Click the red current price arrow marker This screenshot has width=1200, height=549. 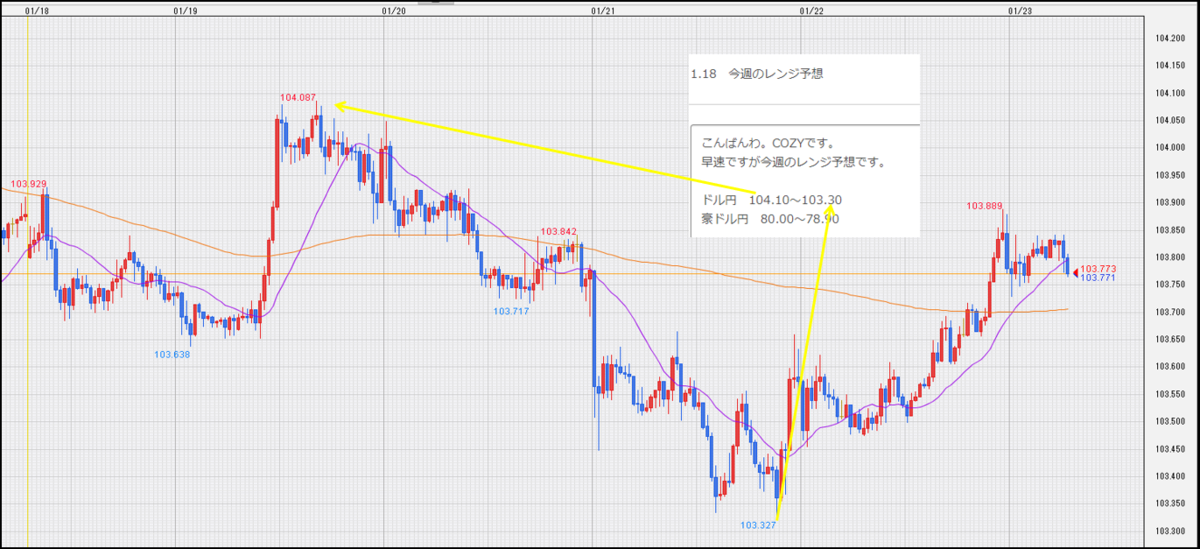pyautogui.click(x=1076, y=272)
